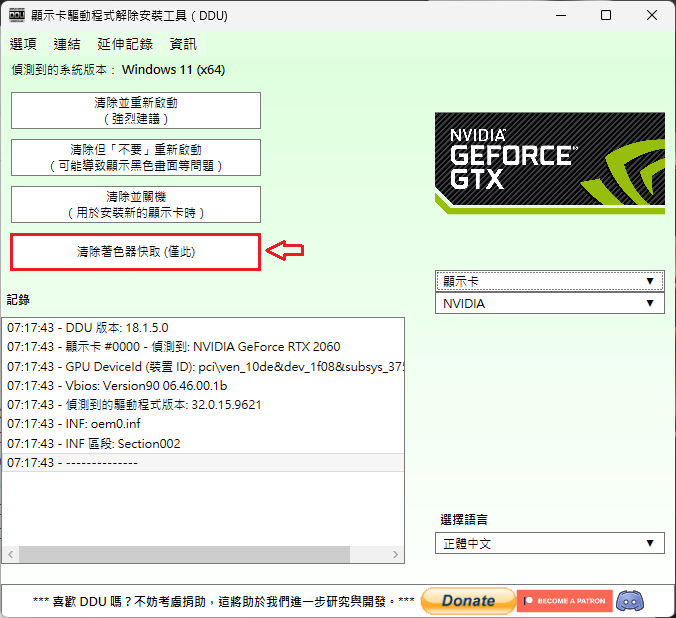Select log line 'DDU 版本: 18.1.5.0'
Screen dimensions: 676x618
203,328
